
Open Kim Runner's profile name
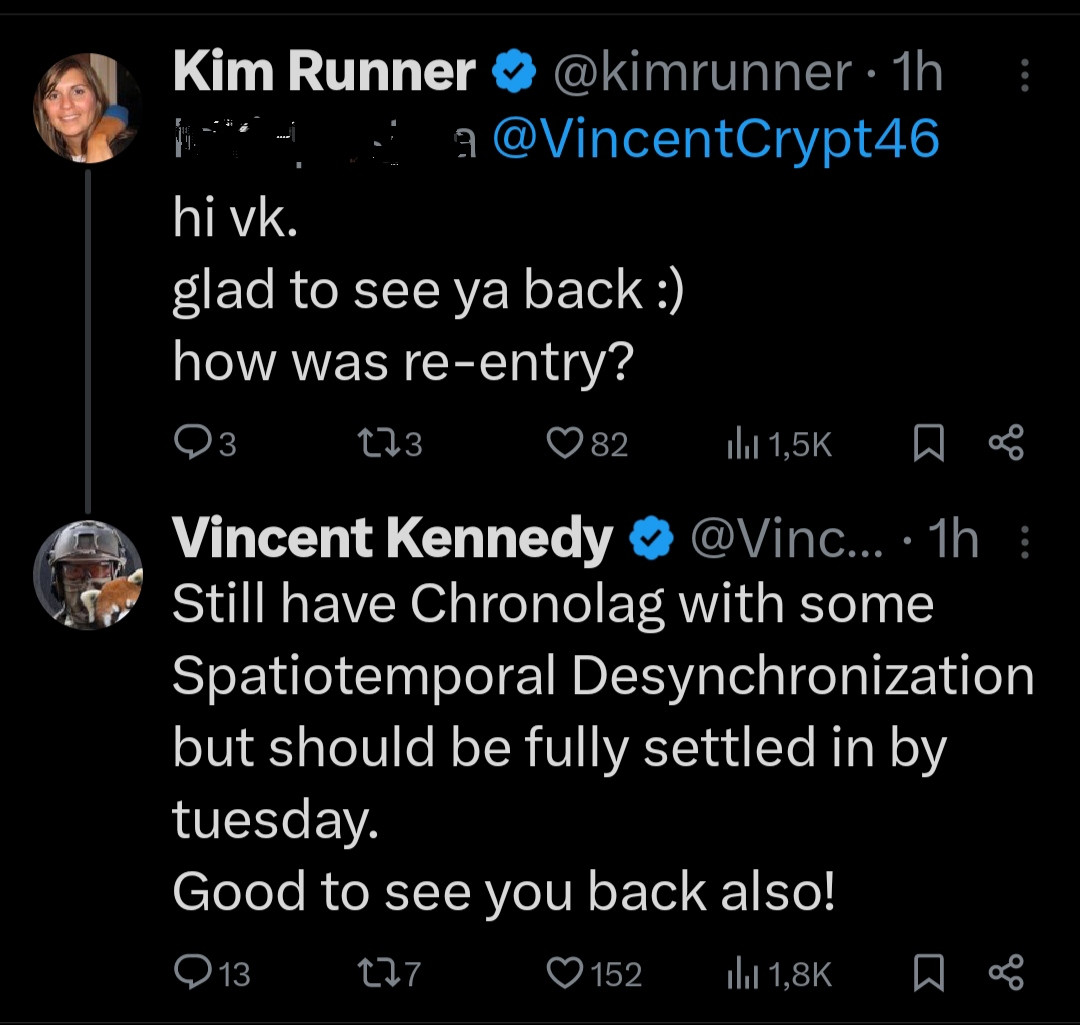point(323,73)
